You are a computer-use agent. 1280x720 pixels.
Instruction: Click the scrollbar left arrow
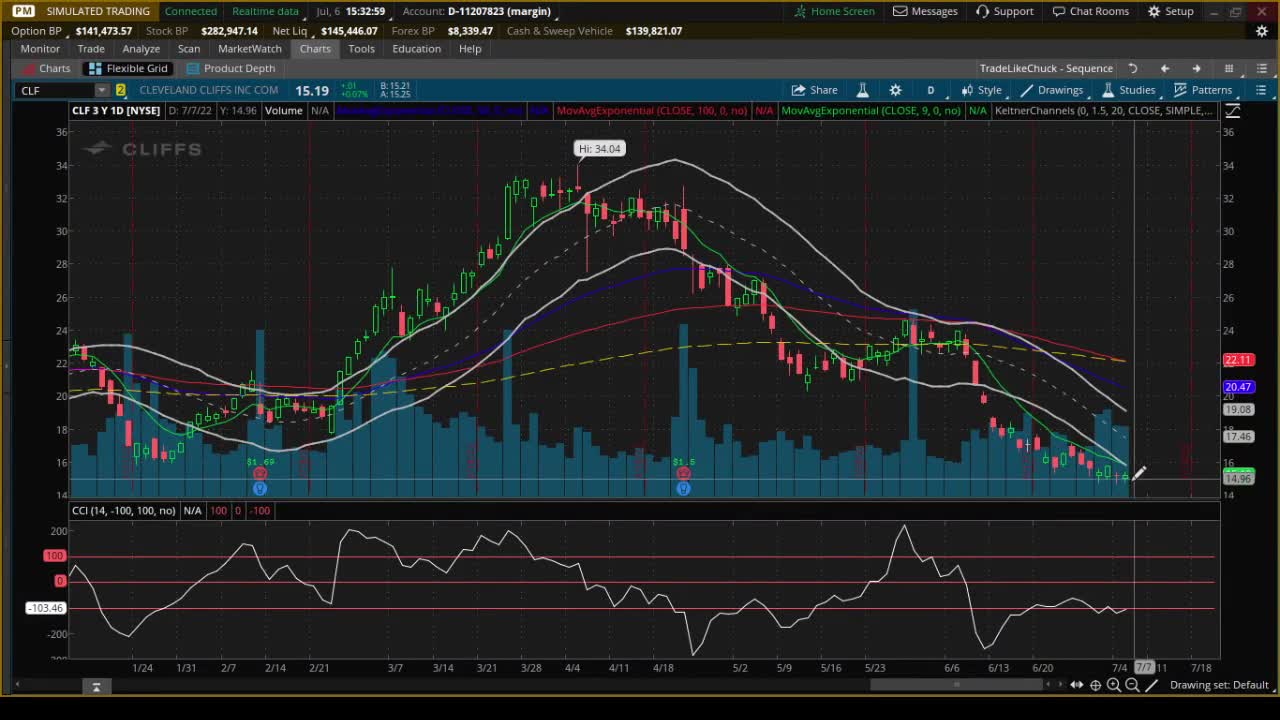17,685
